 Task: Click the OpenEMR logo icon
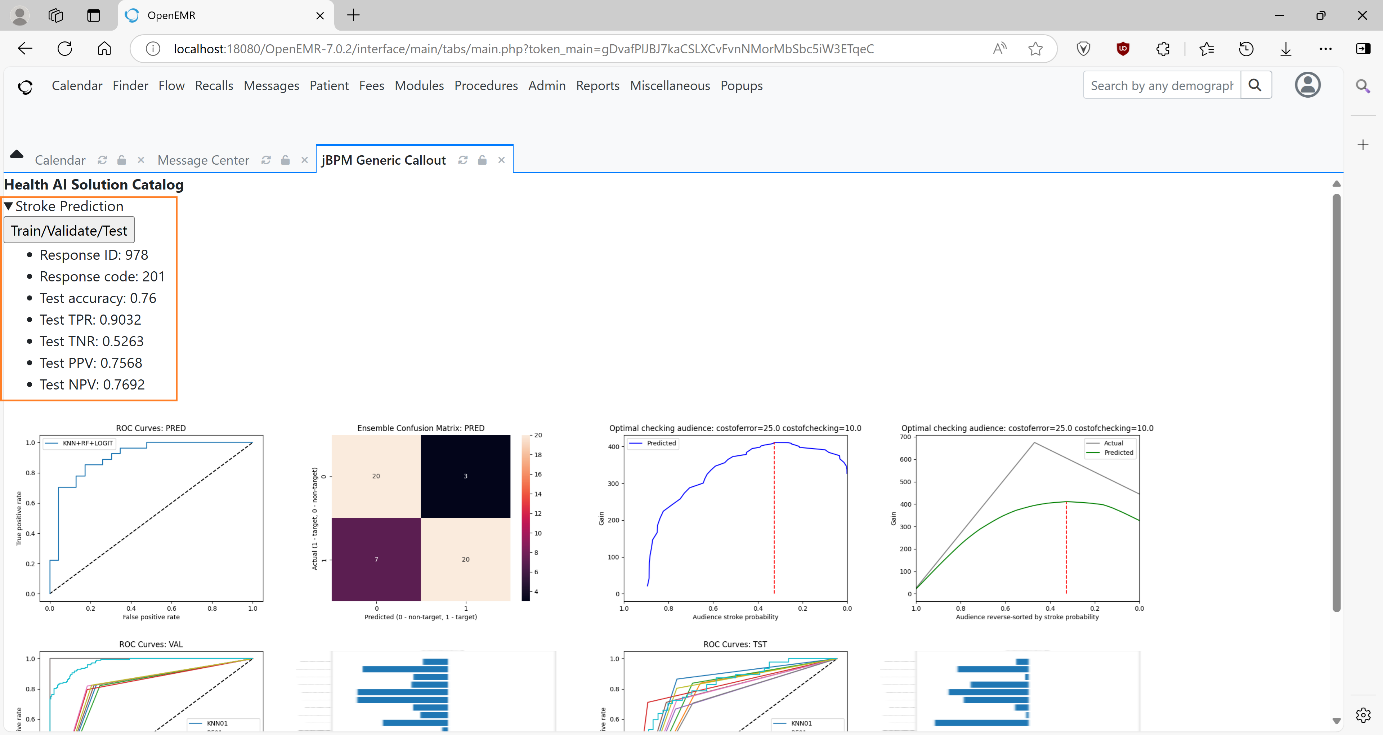coord(24,87)
